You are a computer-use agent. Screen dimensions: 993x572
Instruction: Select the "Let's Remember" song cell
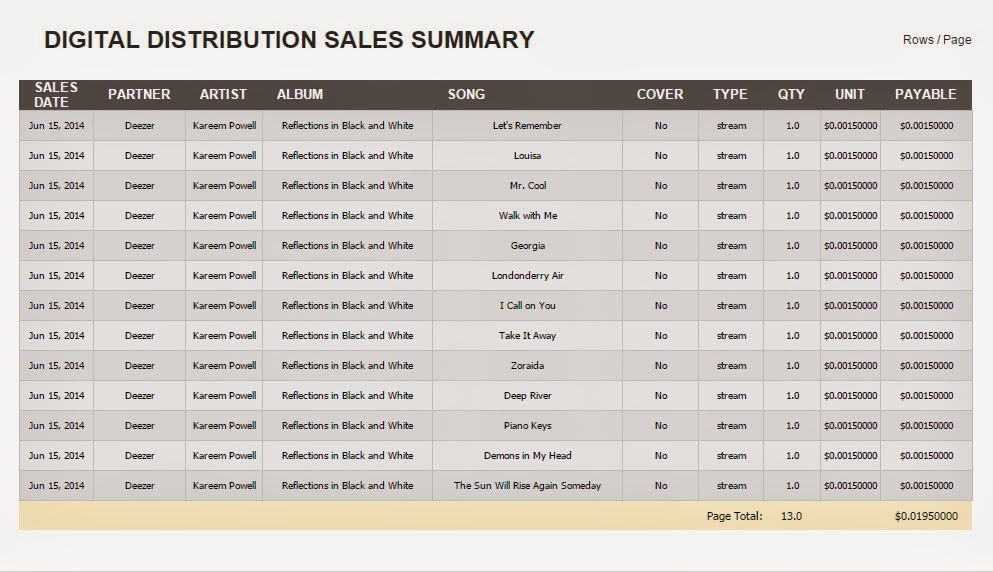point(527,126)
